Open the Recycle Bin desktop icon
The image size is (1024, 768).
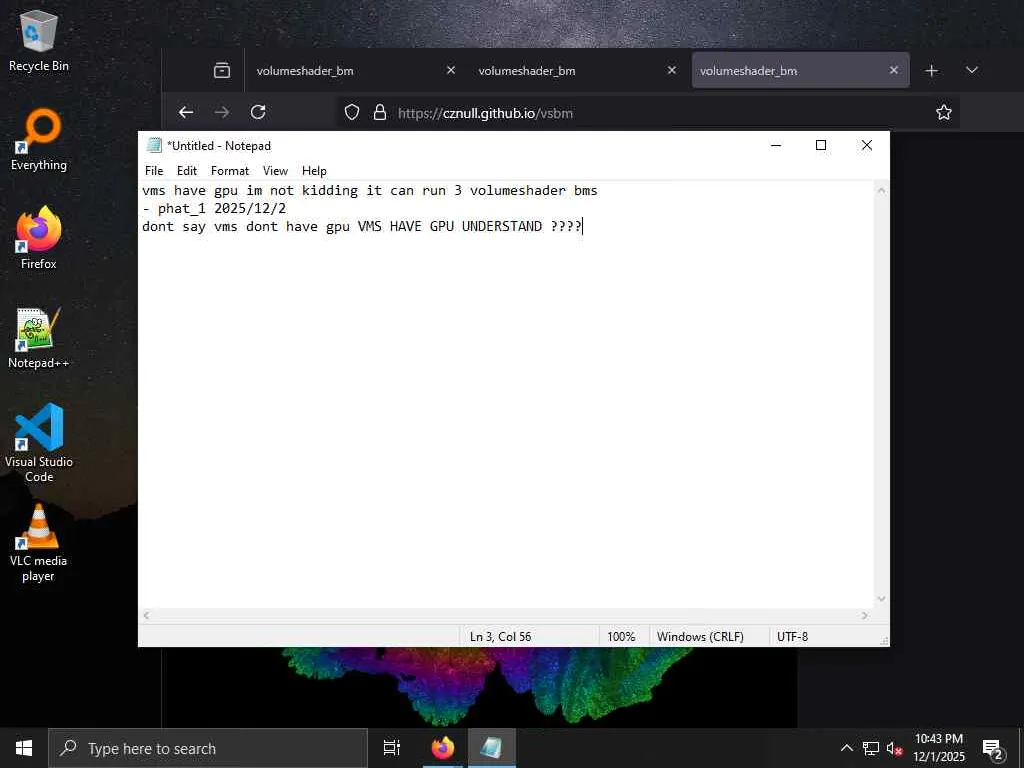click(x=39, y=42)
